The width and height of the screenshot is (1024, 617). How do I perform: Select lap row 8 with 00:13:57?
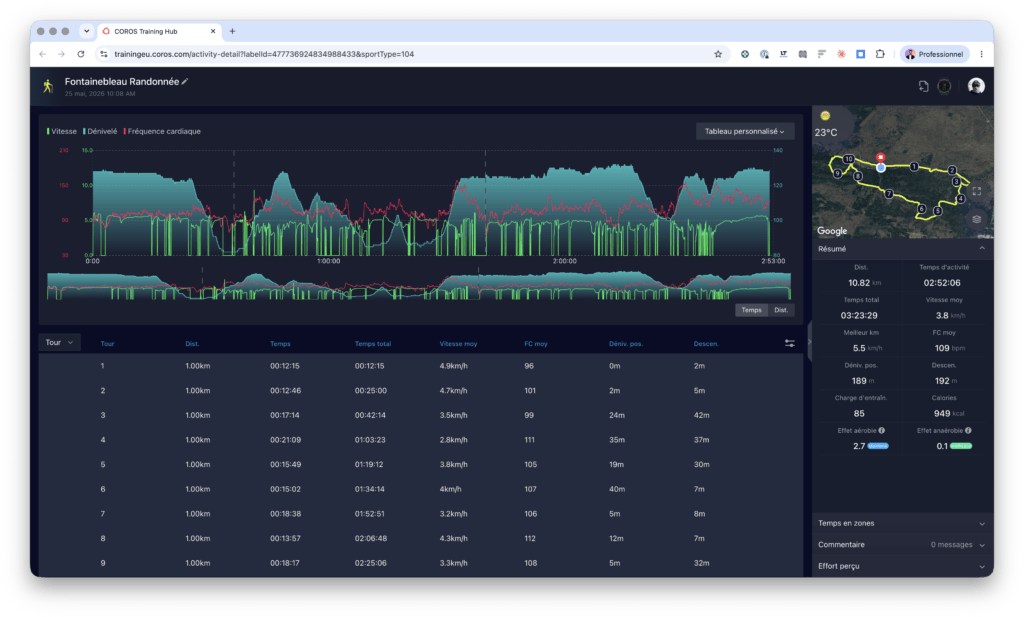tap(421, 539)
